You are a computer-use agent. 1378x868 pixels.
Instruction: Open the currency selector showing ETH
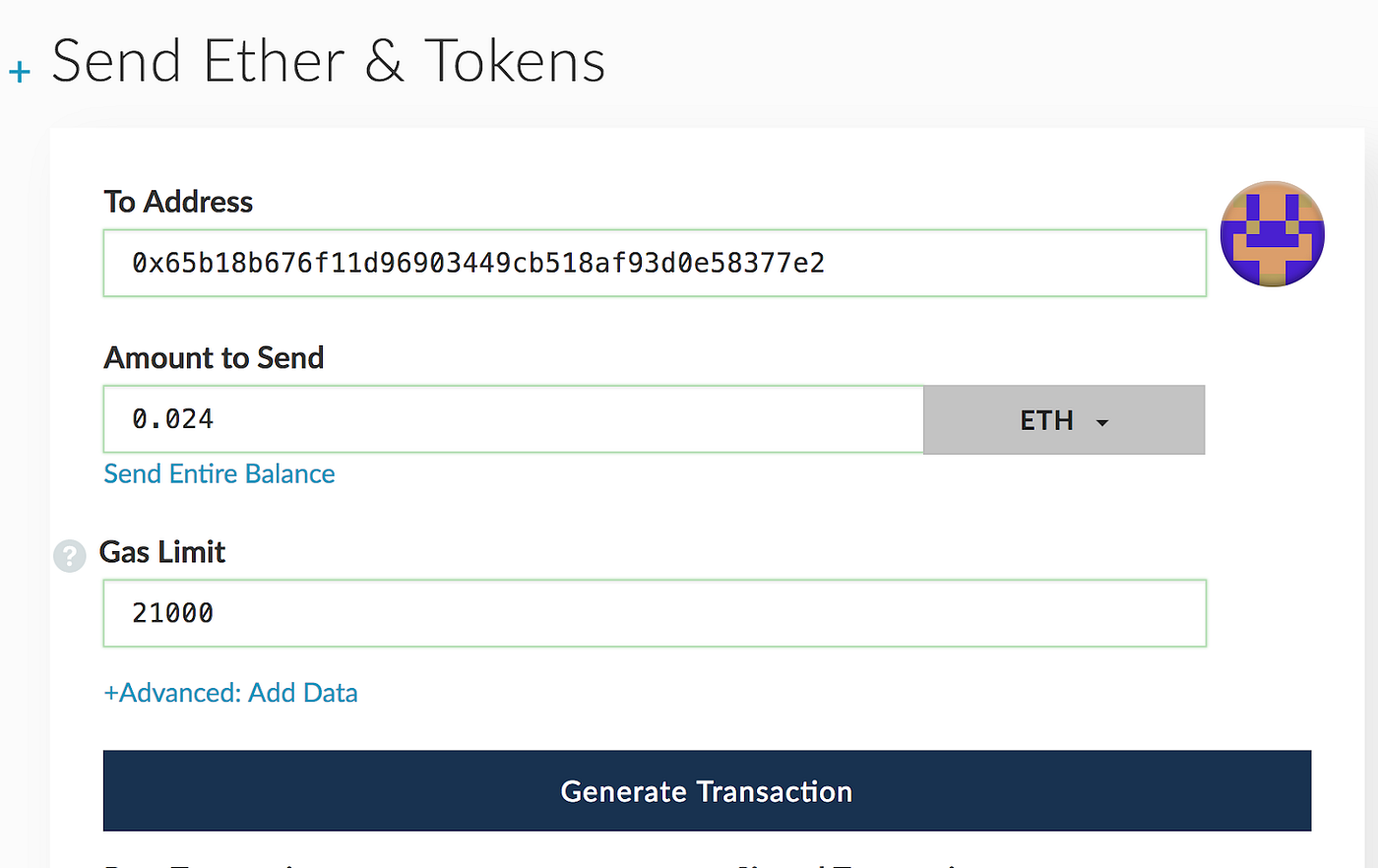(x=1063, y=419)
